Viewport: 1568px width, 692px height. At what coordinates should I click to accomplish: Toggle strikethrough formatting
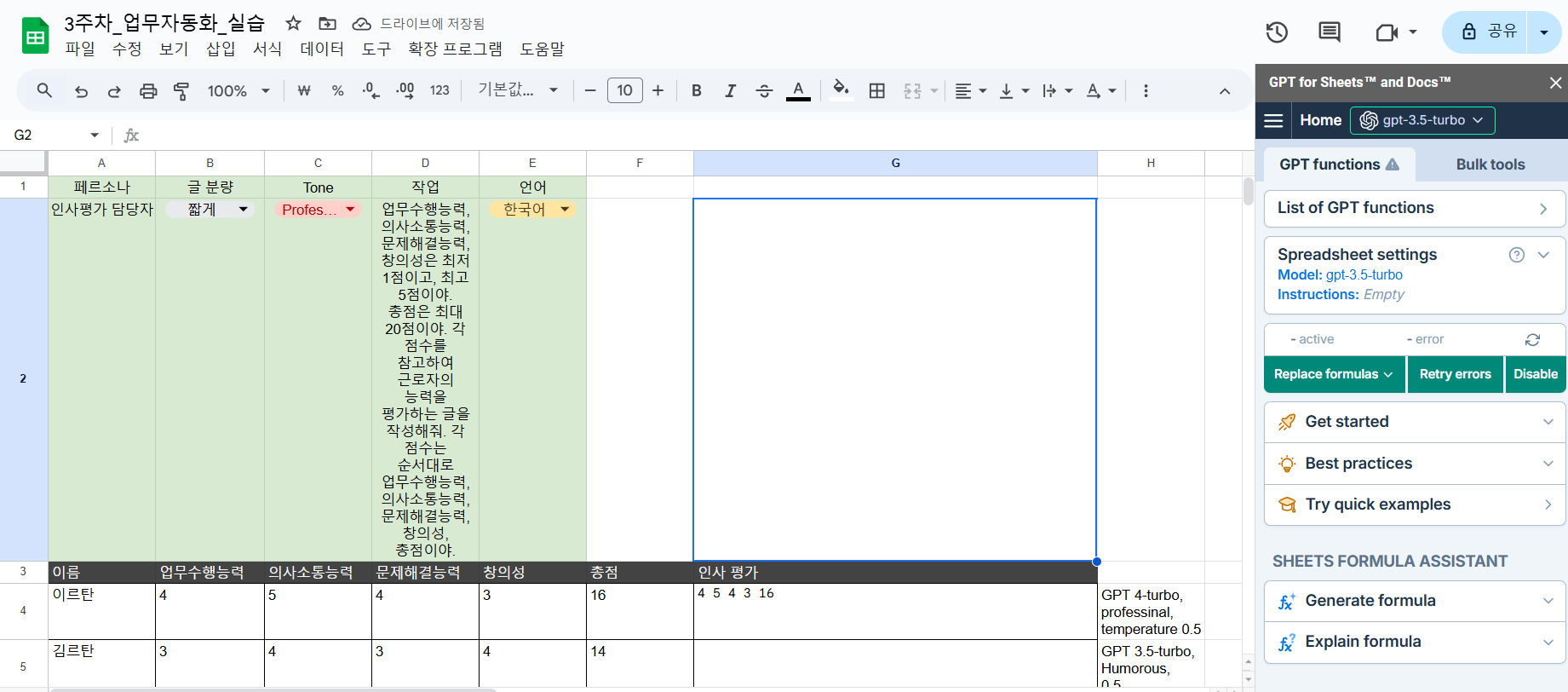coord(764,90)
